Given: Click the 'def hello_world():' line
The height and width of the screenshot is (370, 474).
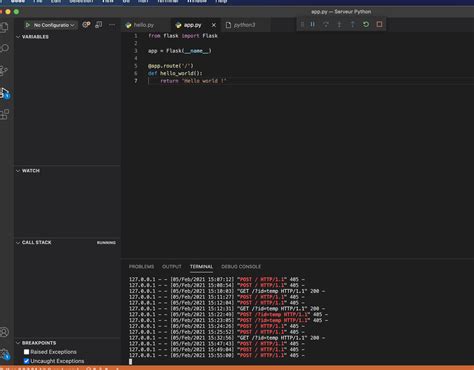Looking at the screenshot, I should point(175,73).
